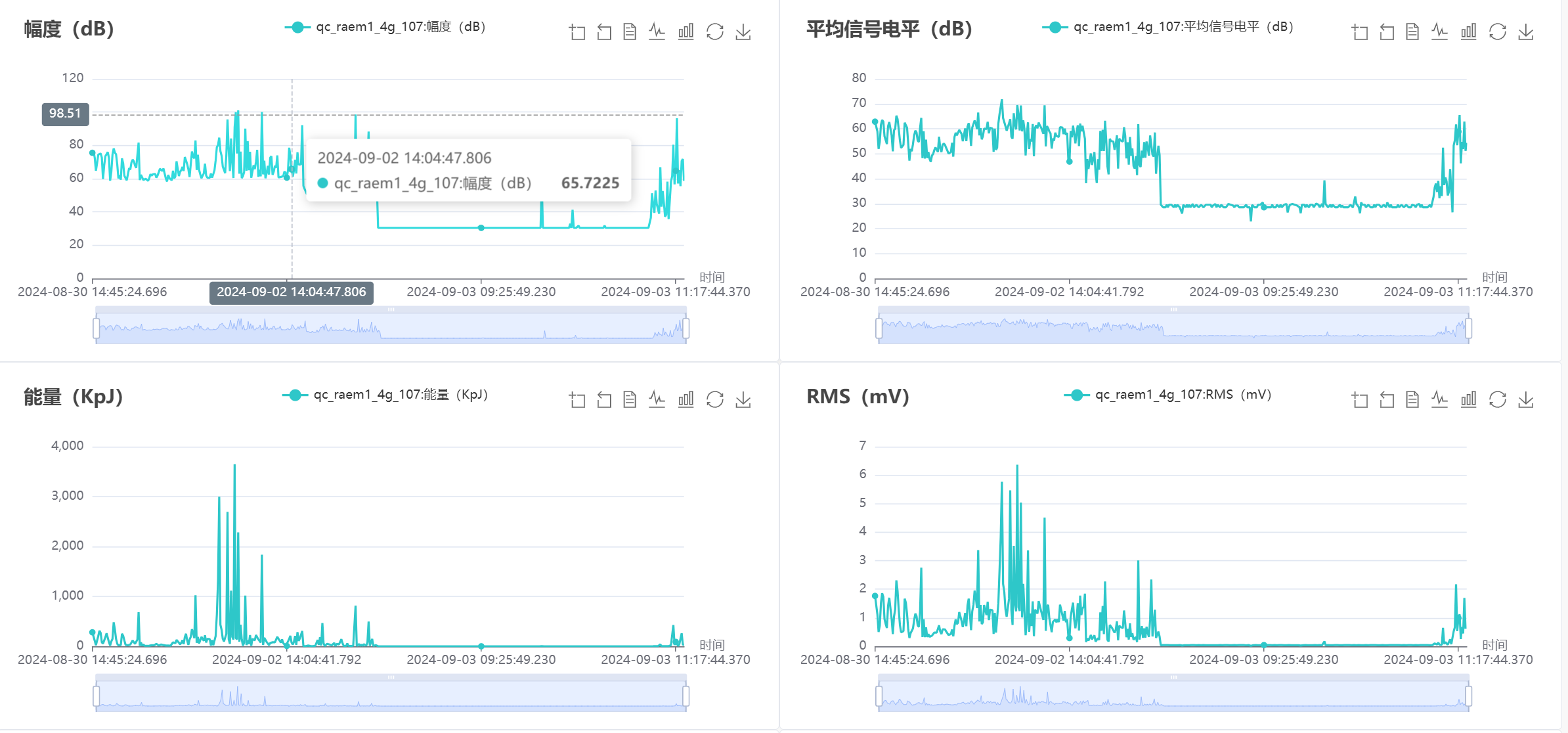Switch 幅度 chart to bar view

pyautogui.click(x=686, y=31)
